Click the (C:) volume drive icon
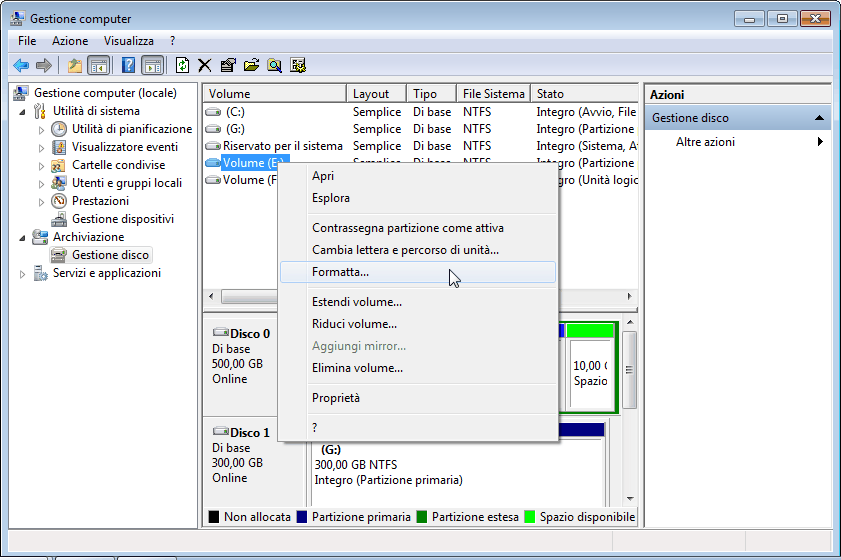This screenshot has width=841, height=560. [213, 112]
